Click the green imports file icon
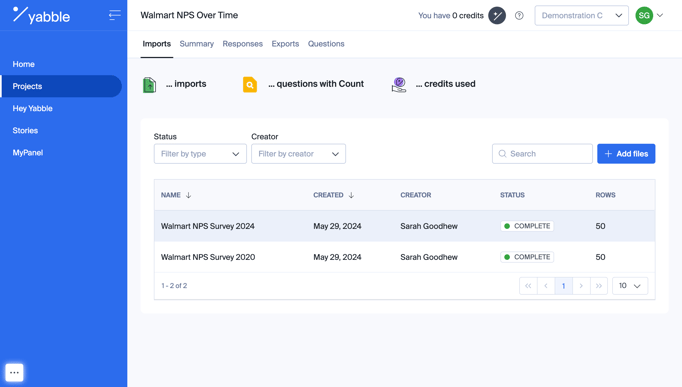 pos(149,84)
